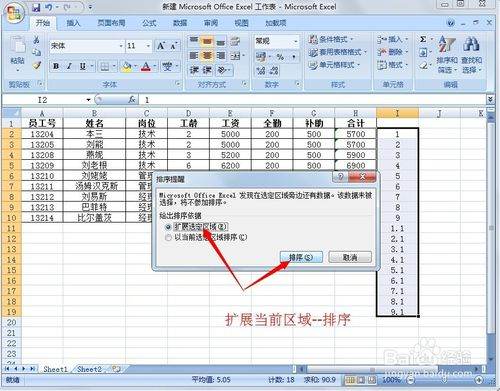
Task: Switch to Sheet1 worksheet tab
Action: (x=55, y=369)
